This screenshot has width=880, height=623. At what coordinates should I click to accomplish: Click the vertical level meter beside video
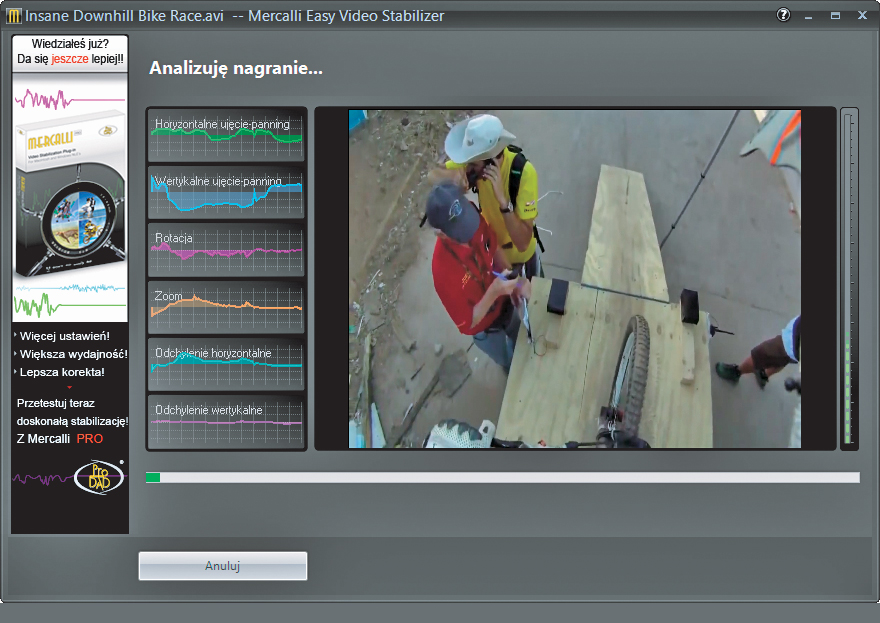pos(849,278)
